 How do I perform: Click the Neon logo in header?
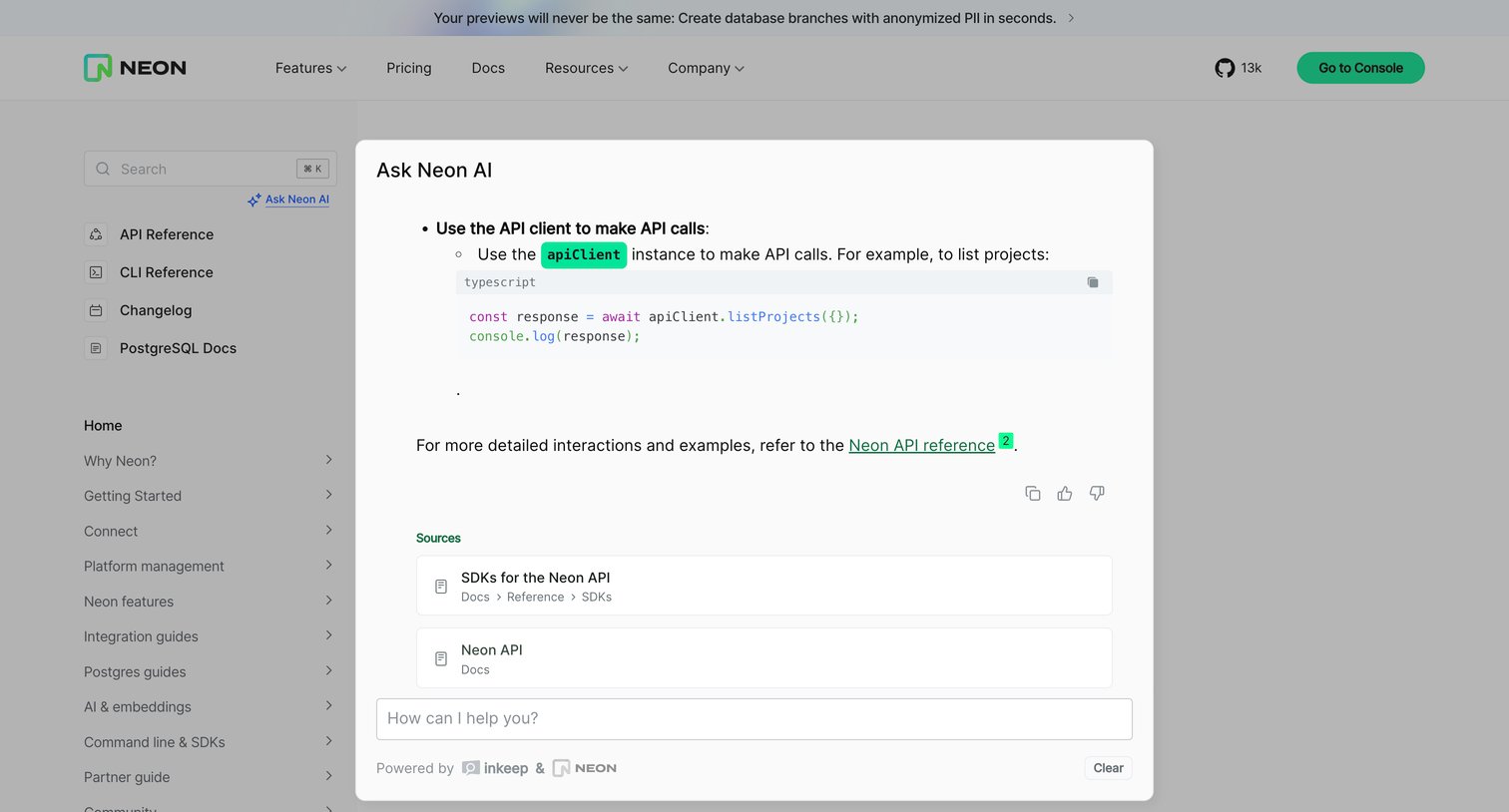(x=135, y=68)
